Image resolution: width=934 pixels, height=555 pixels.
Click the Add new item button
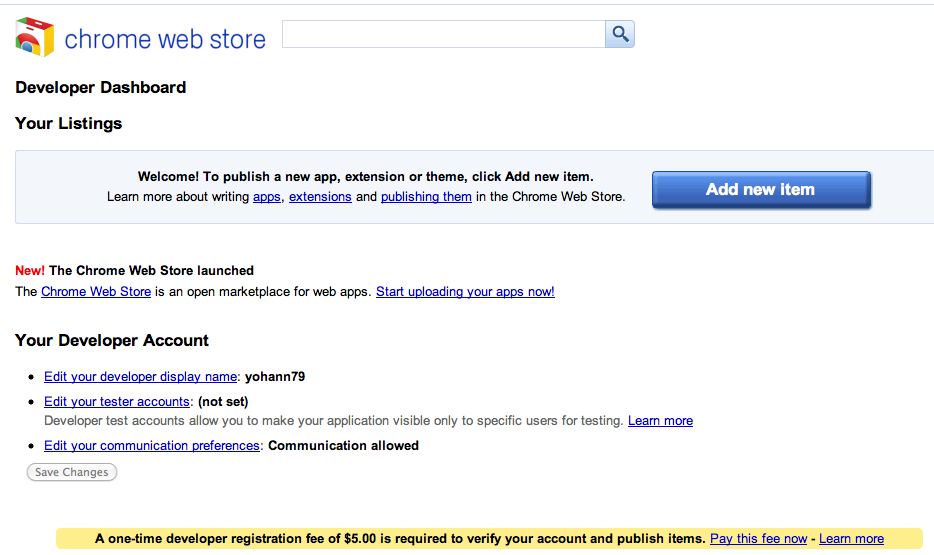(761, 189)
